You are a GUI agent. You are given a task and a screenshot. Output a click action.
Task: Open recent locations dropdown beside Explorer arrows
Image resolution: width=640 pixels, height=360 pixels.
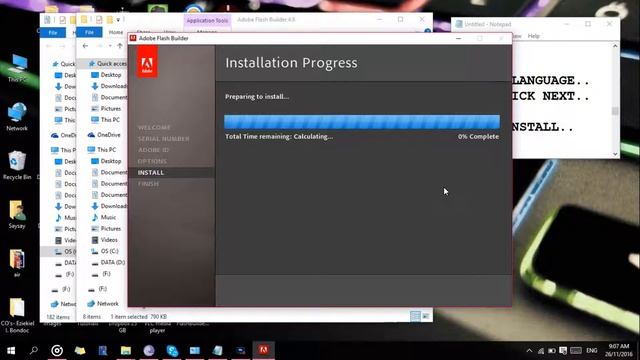pyautogui.click(x=110, y=46)
